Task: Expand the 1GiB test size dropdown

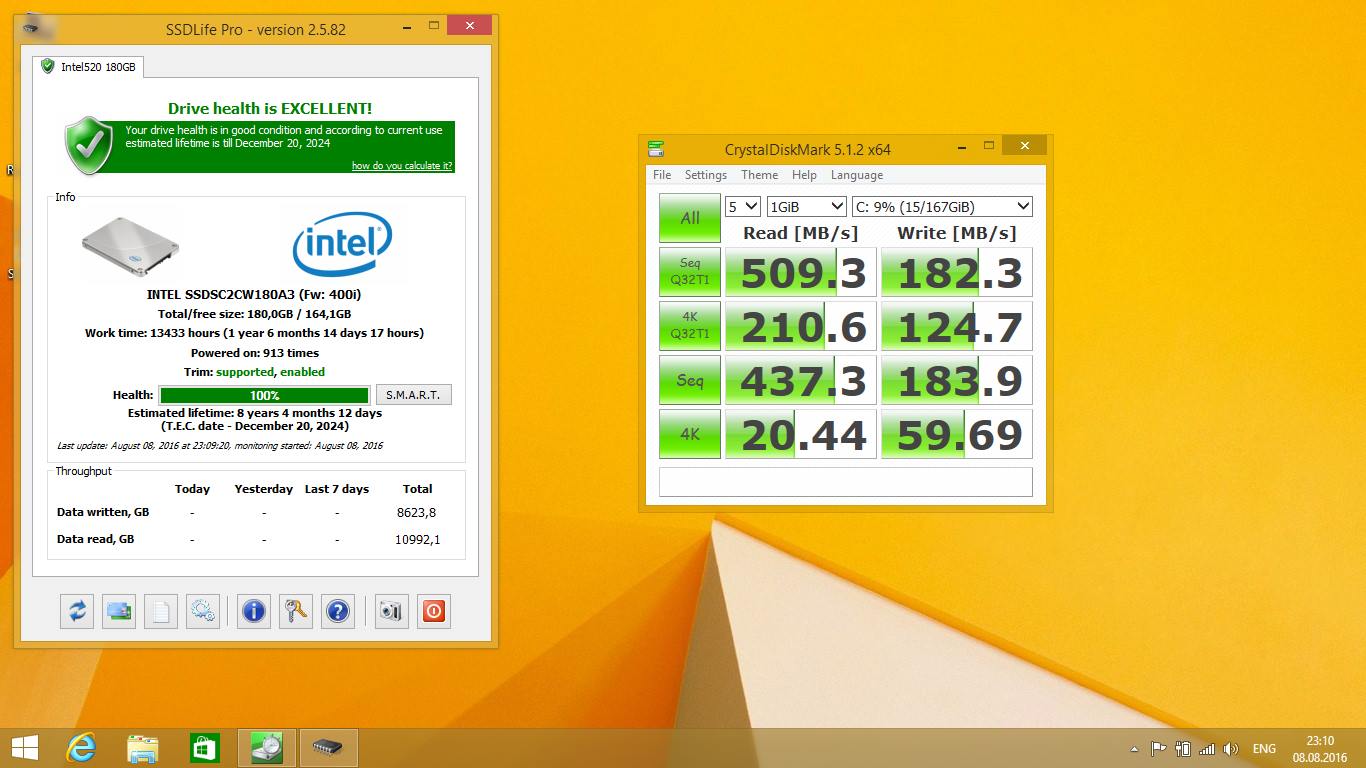Action: point(807,207)
